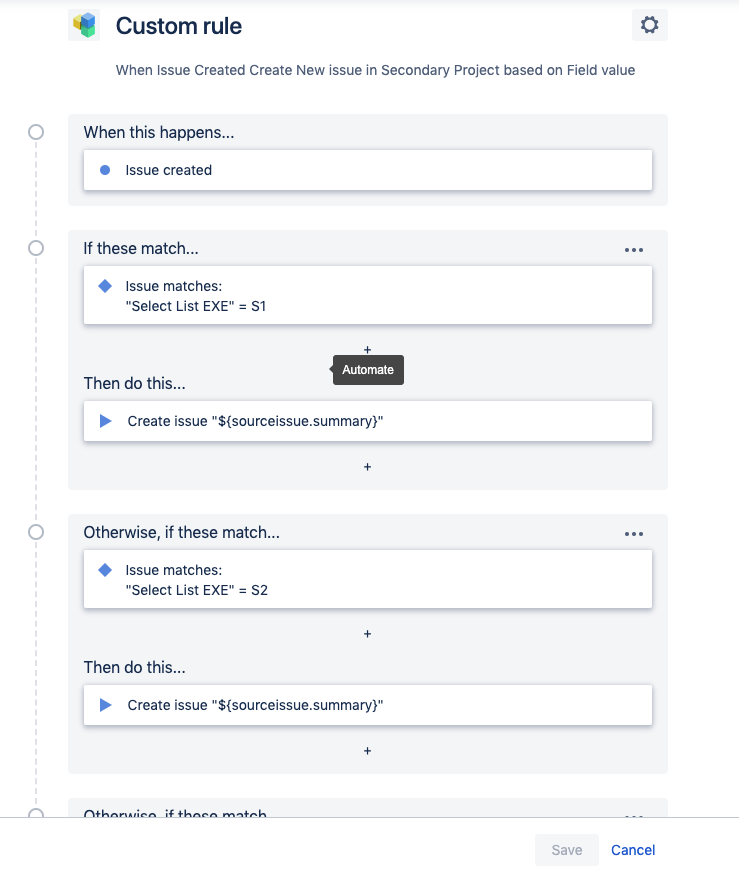
Task: Click the plus icon below the first condition block
Action: coord(367,350)
